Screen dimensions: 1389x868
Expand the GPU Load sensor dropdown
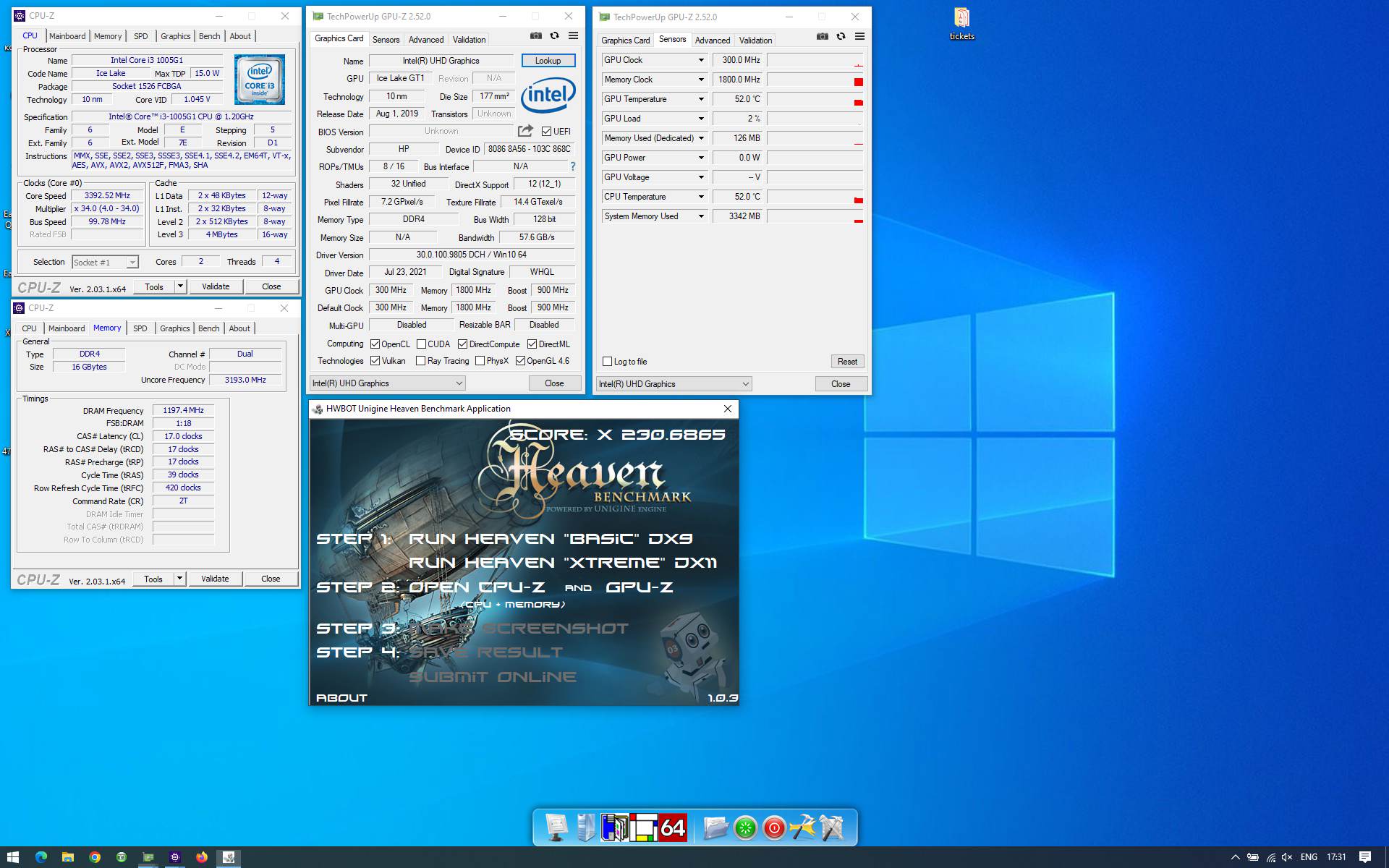point(700,119)
